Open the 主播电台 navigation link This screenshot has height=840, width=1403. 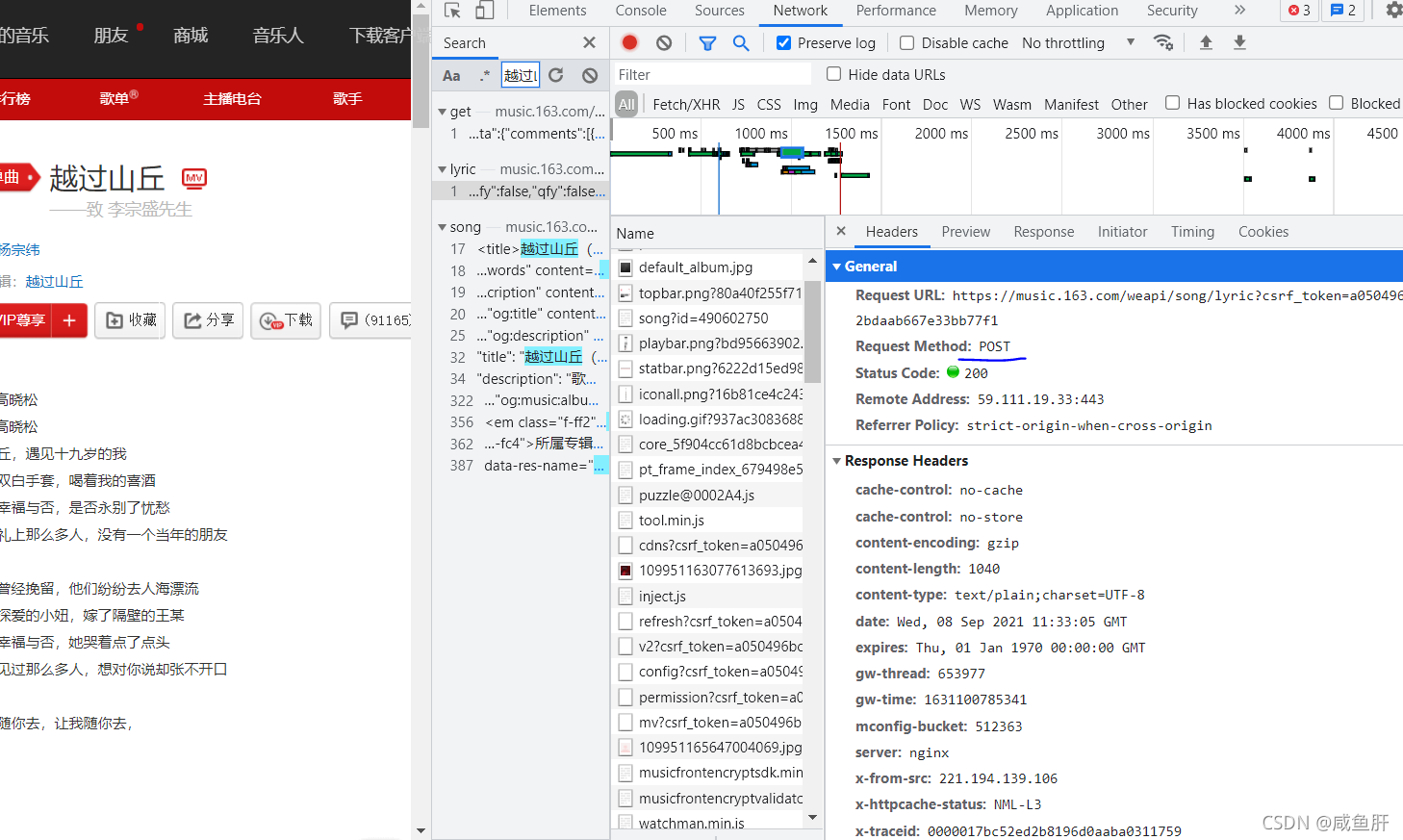[232, 98]
